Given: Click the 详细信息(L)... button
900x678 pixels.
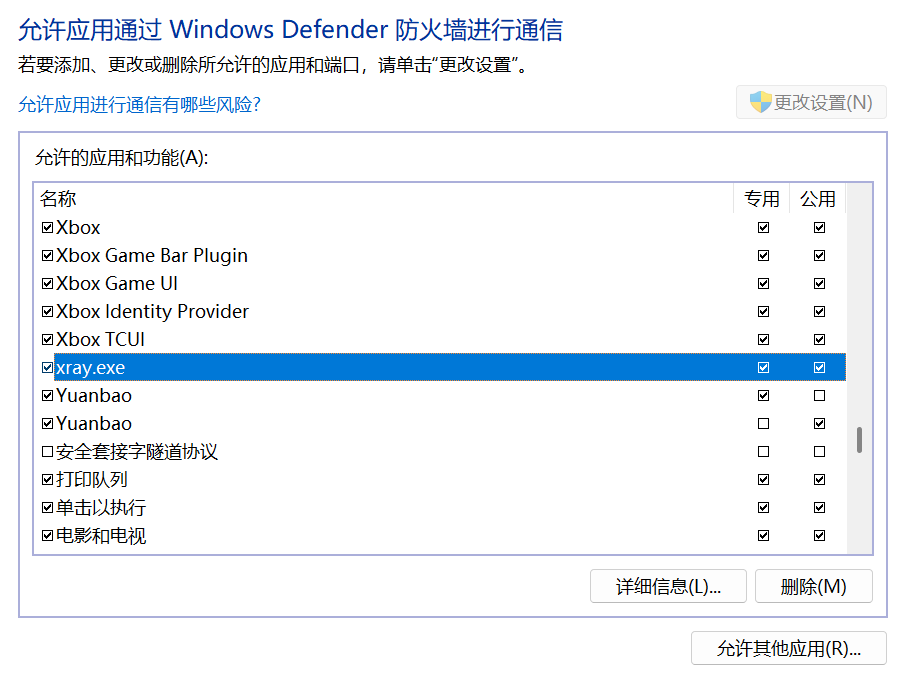Looking at the screenshot, I should pyautogui.click(x=668, y=586).
